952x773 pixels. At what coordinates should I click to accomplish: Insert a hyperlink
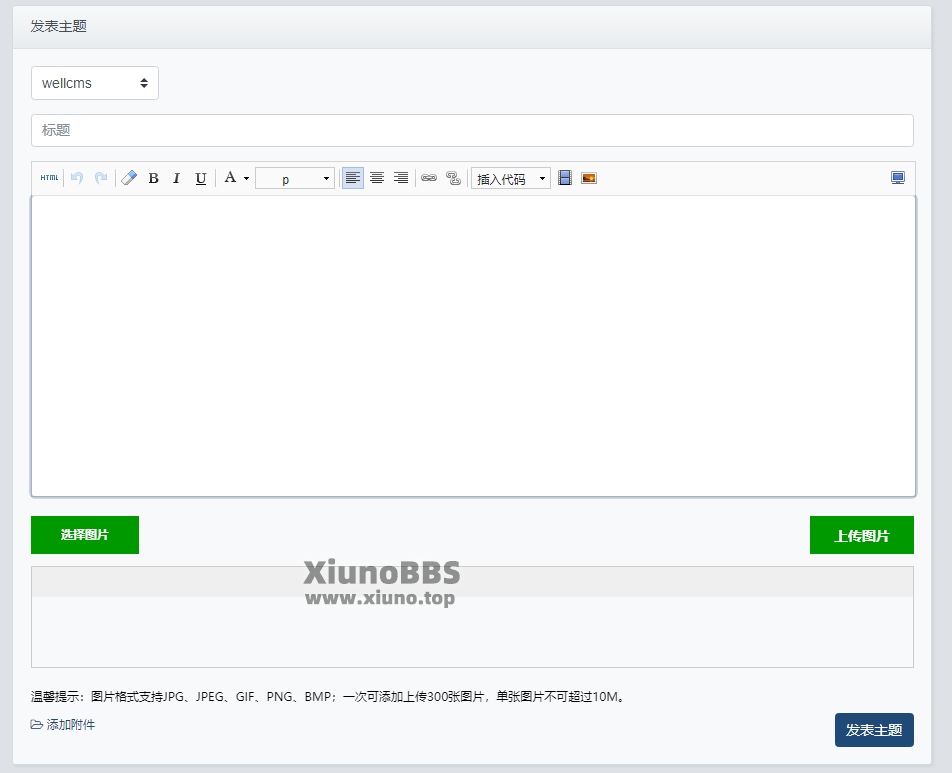429,178
